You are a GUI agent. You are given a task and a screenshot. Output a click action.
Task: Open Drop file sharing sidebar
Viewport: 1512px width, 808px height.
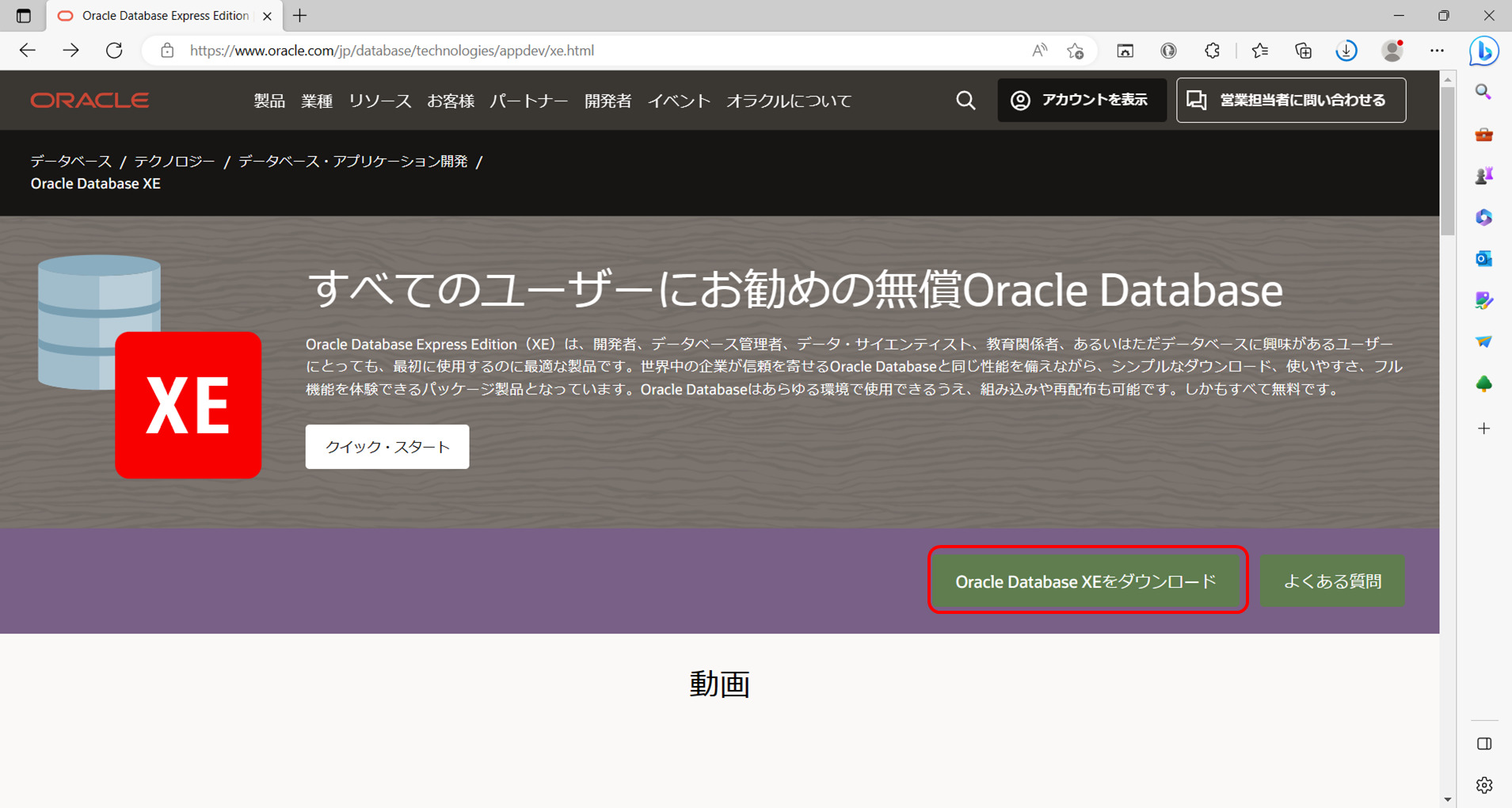[1483, 341]
